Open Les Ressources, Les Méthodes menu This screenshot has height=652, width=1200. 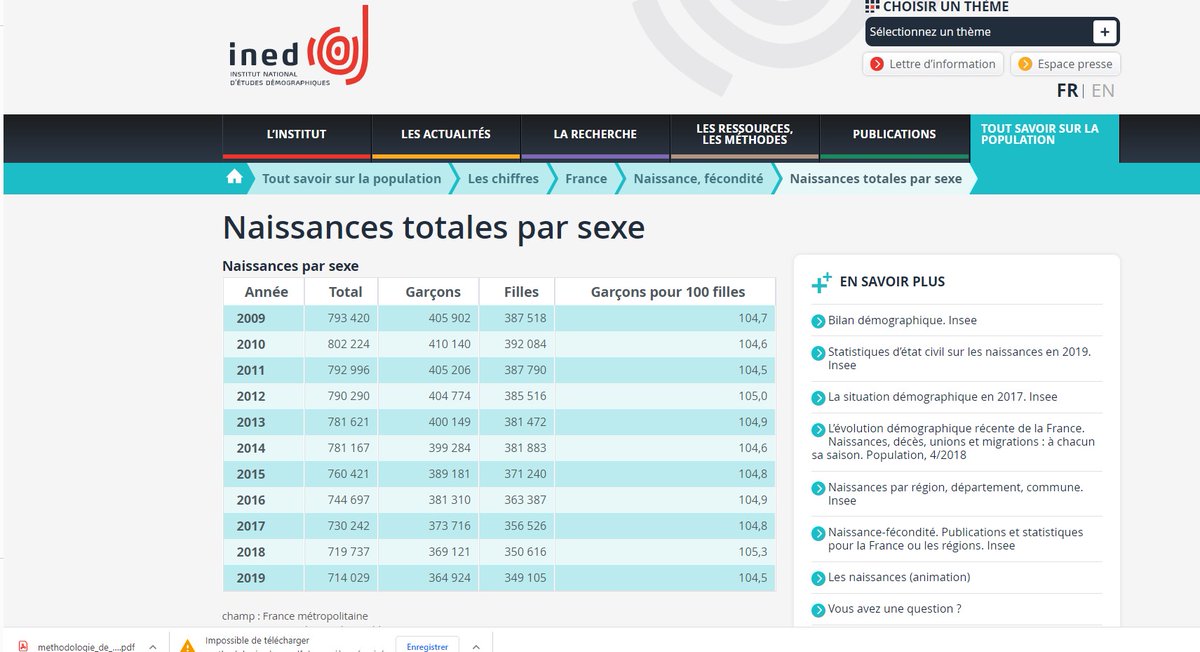point(745,135)
